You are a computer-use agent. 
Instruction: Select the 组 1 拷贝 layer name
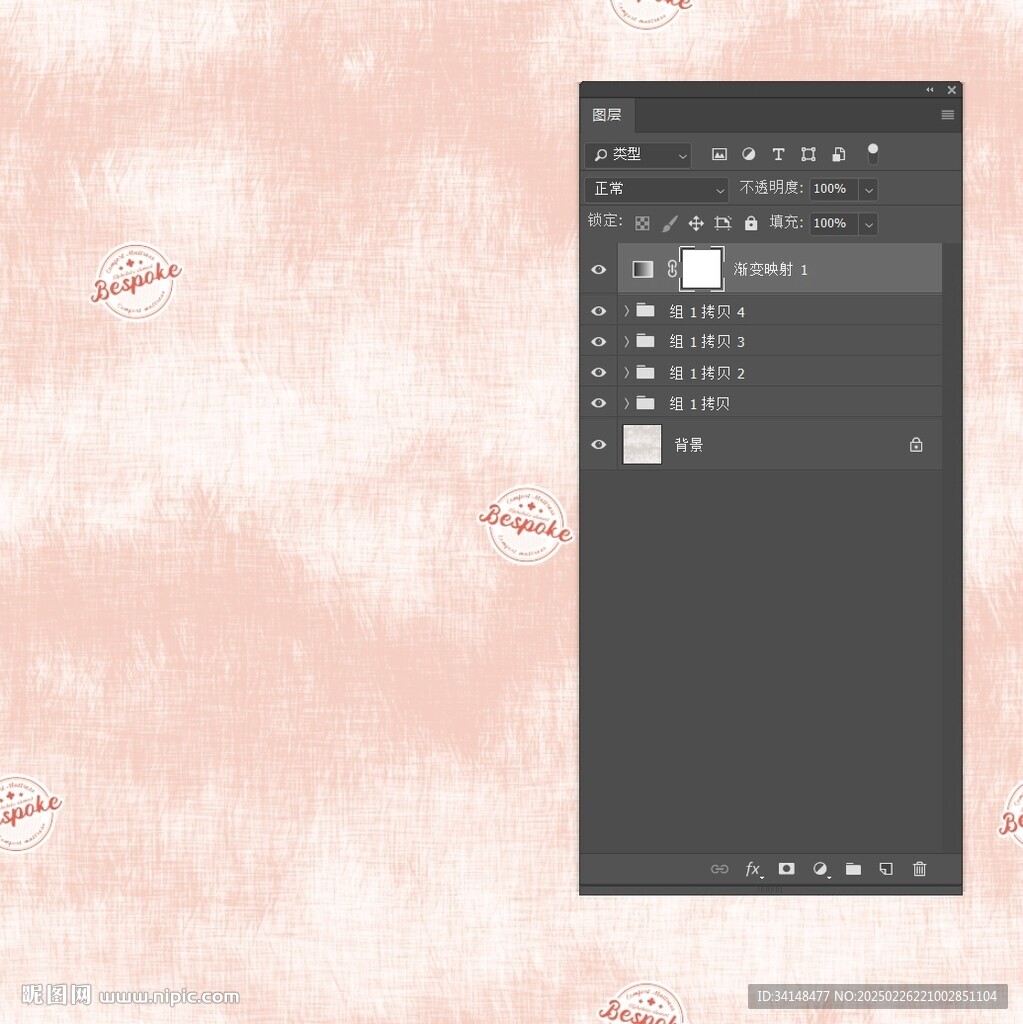[699, 404]
